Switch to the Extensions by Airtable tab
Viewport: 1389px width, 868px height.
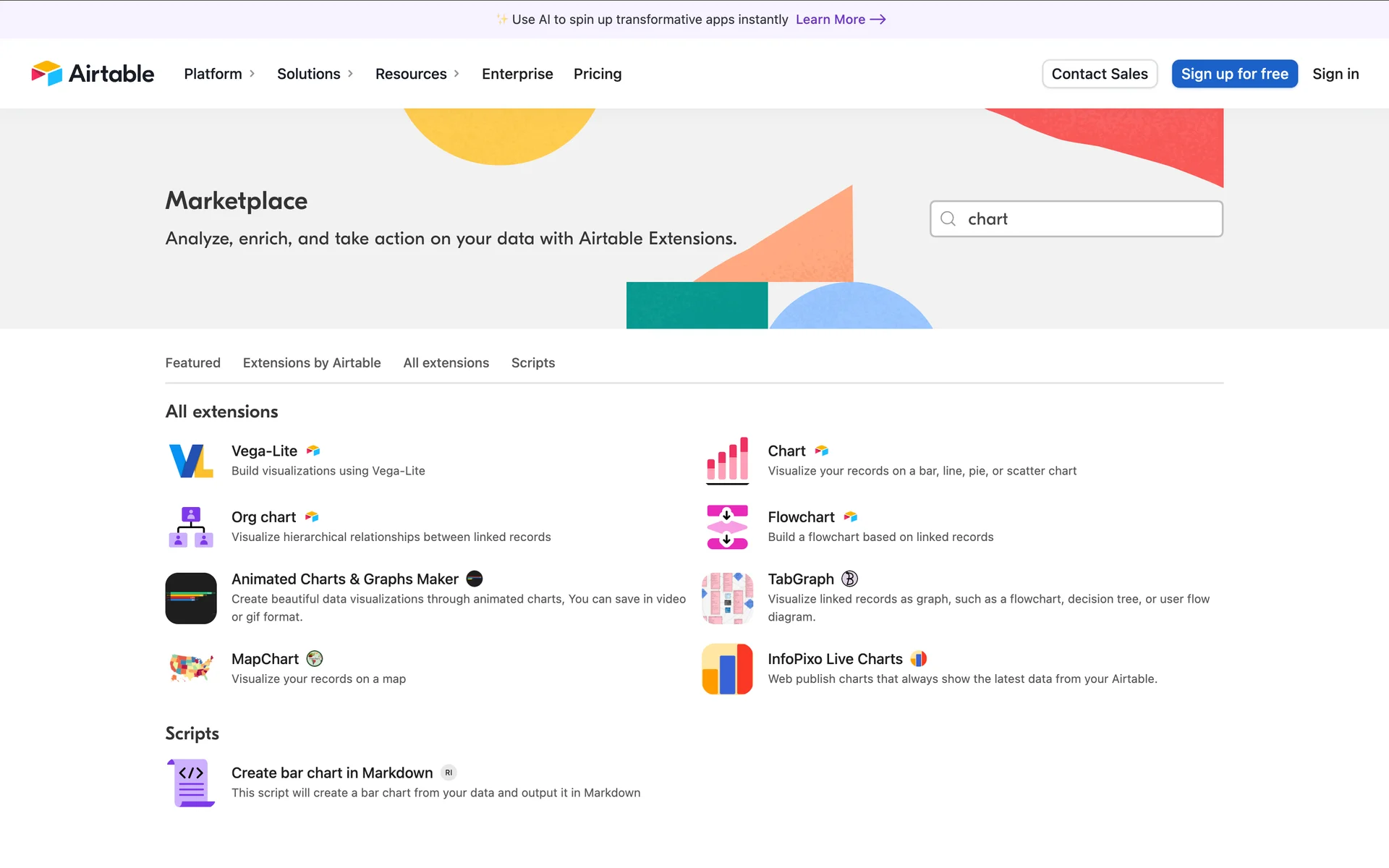[312, 363]
